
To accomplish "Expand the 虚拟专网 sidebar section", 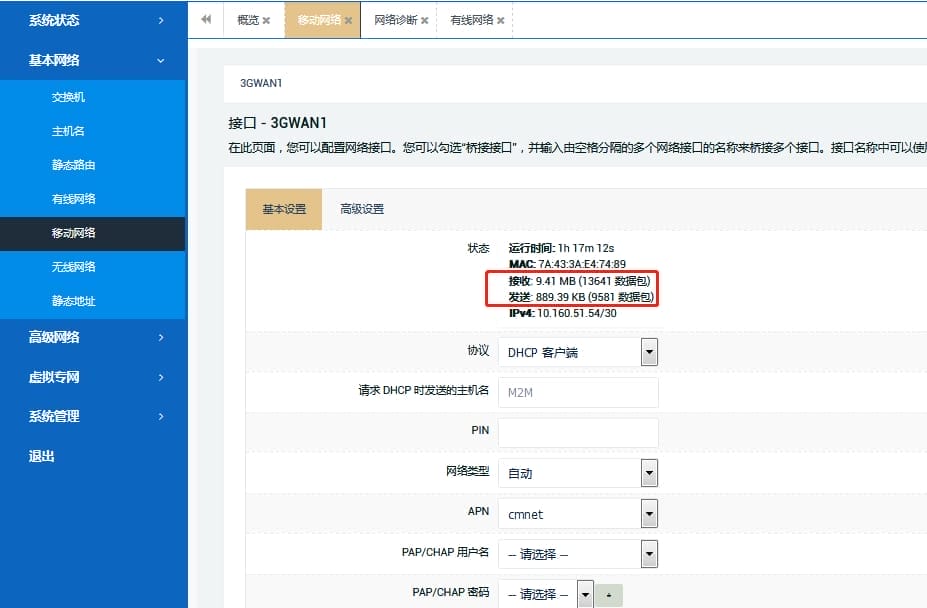I will point(93,377).
